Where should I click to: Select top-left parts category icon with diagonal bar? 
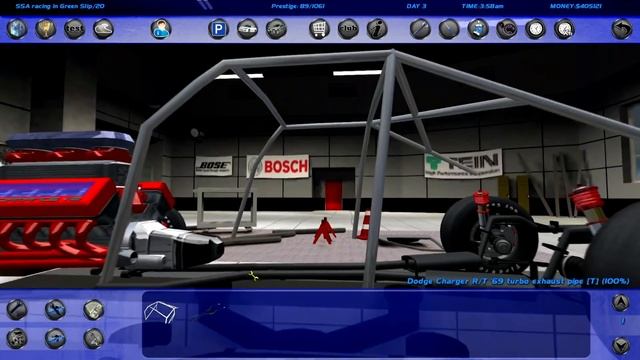[x=17, y=309]
